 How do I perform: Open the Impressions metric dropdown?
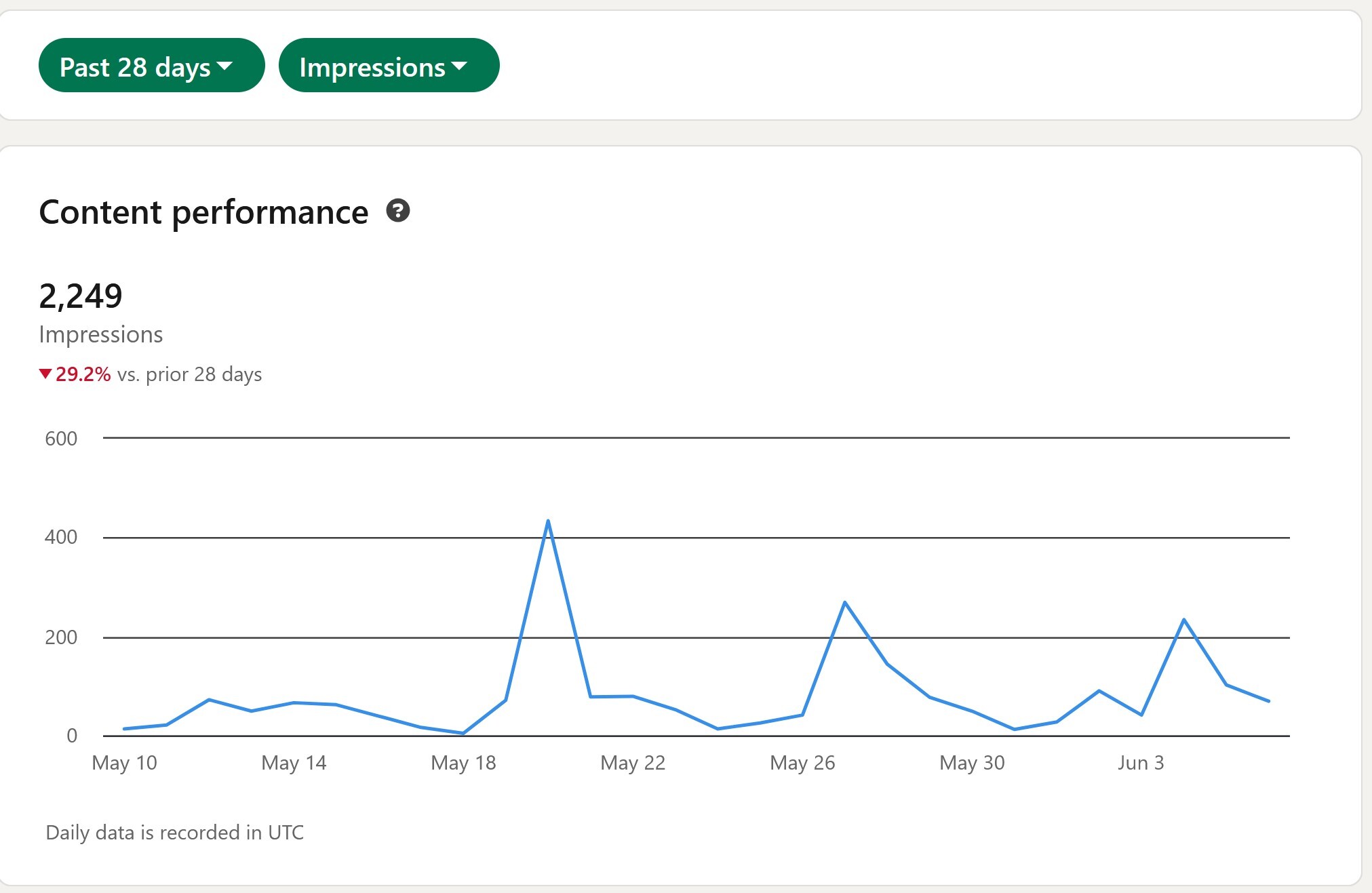click(389, 66)
